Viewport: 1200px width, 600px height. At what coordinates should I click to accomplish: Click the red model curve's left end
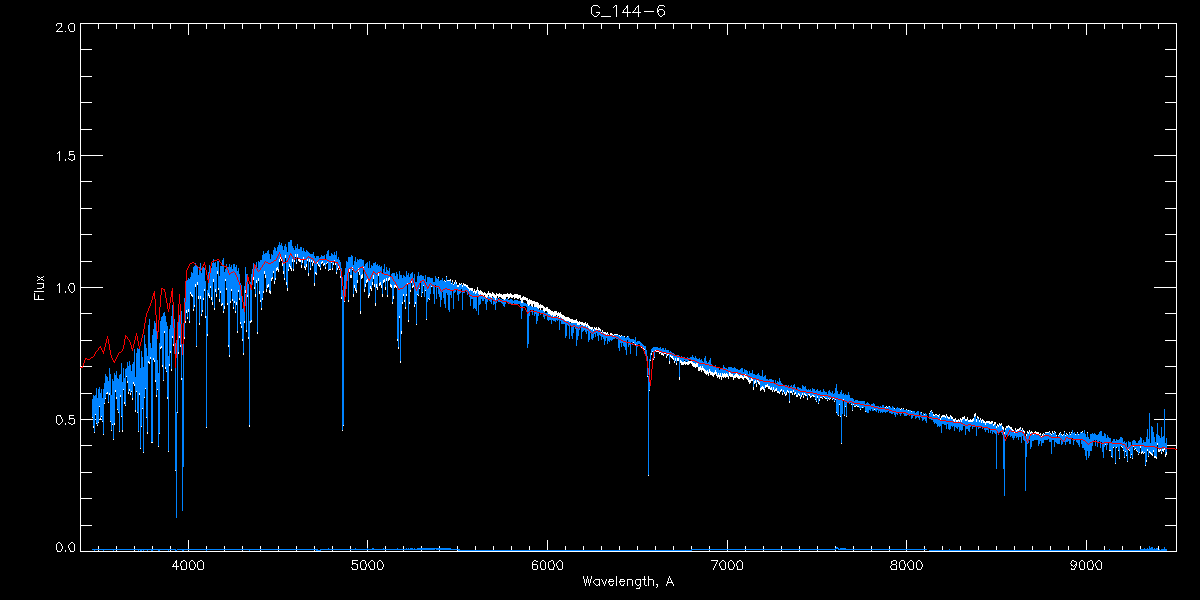83,365
